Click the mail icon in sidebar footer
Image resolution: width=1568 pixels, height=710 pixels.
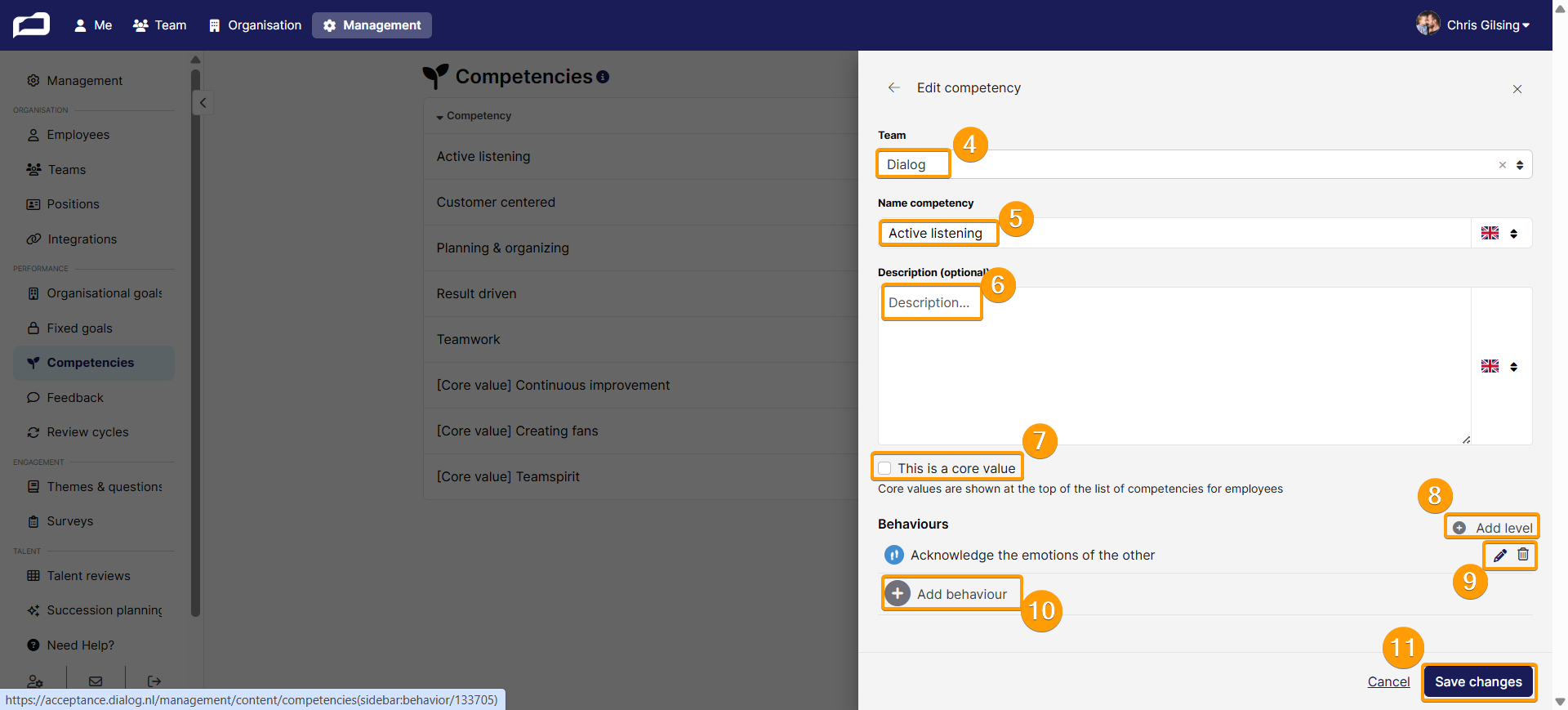point(96,681)
